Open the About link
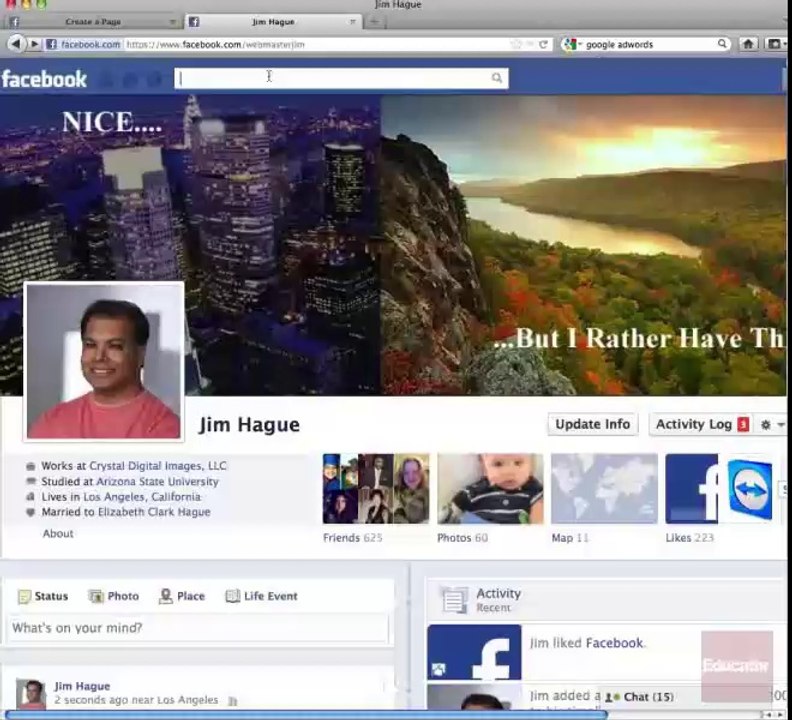This screenshot has height=720, width=792. [58, 534]
